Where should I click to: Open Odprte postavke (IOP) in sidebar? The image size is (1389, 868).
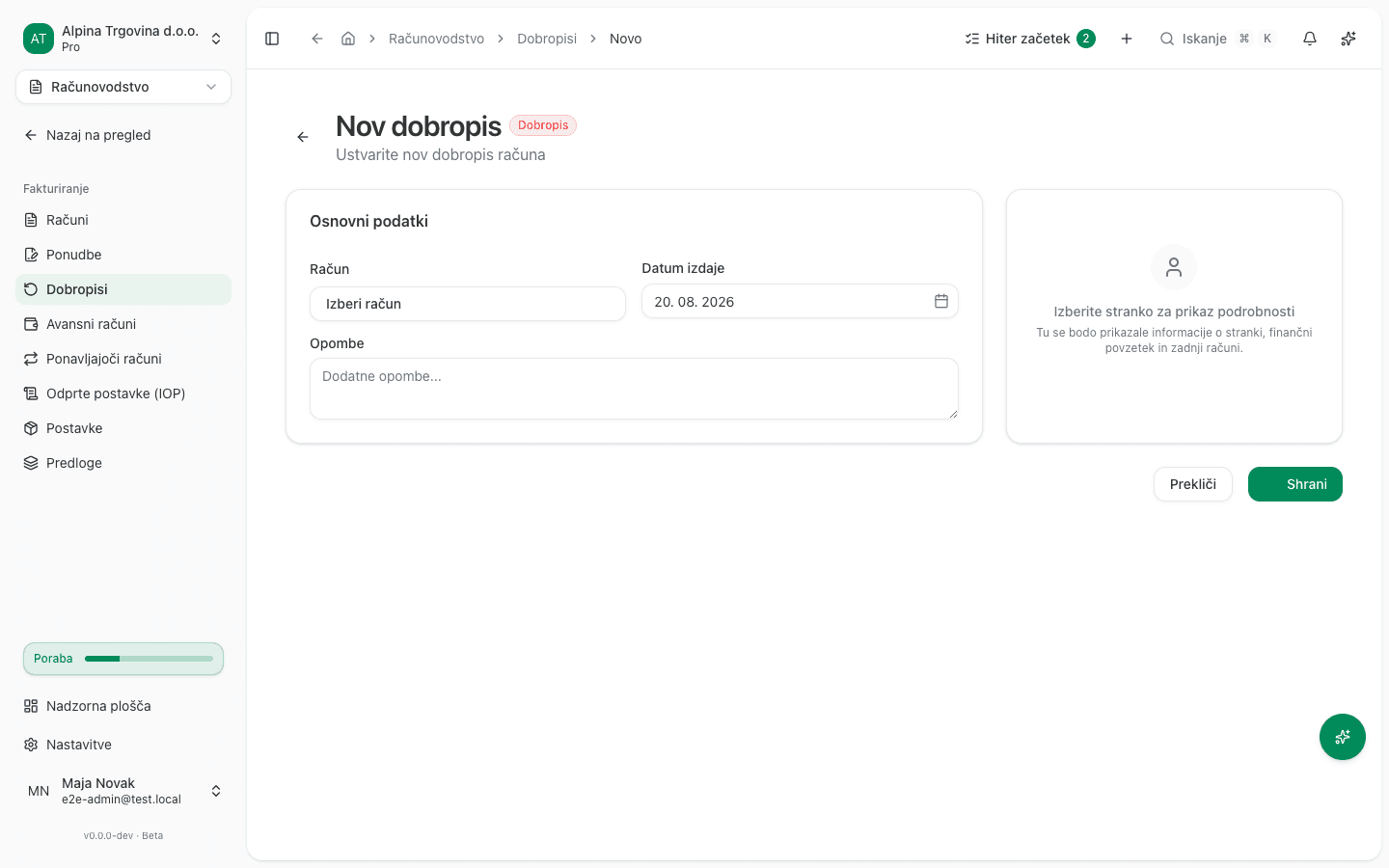123,393
